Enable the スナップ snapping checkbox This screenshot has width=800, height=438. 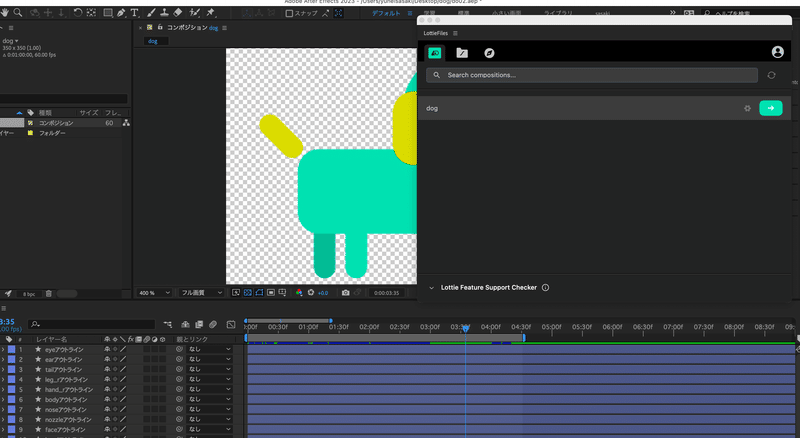(x=289, y=13)
